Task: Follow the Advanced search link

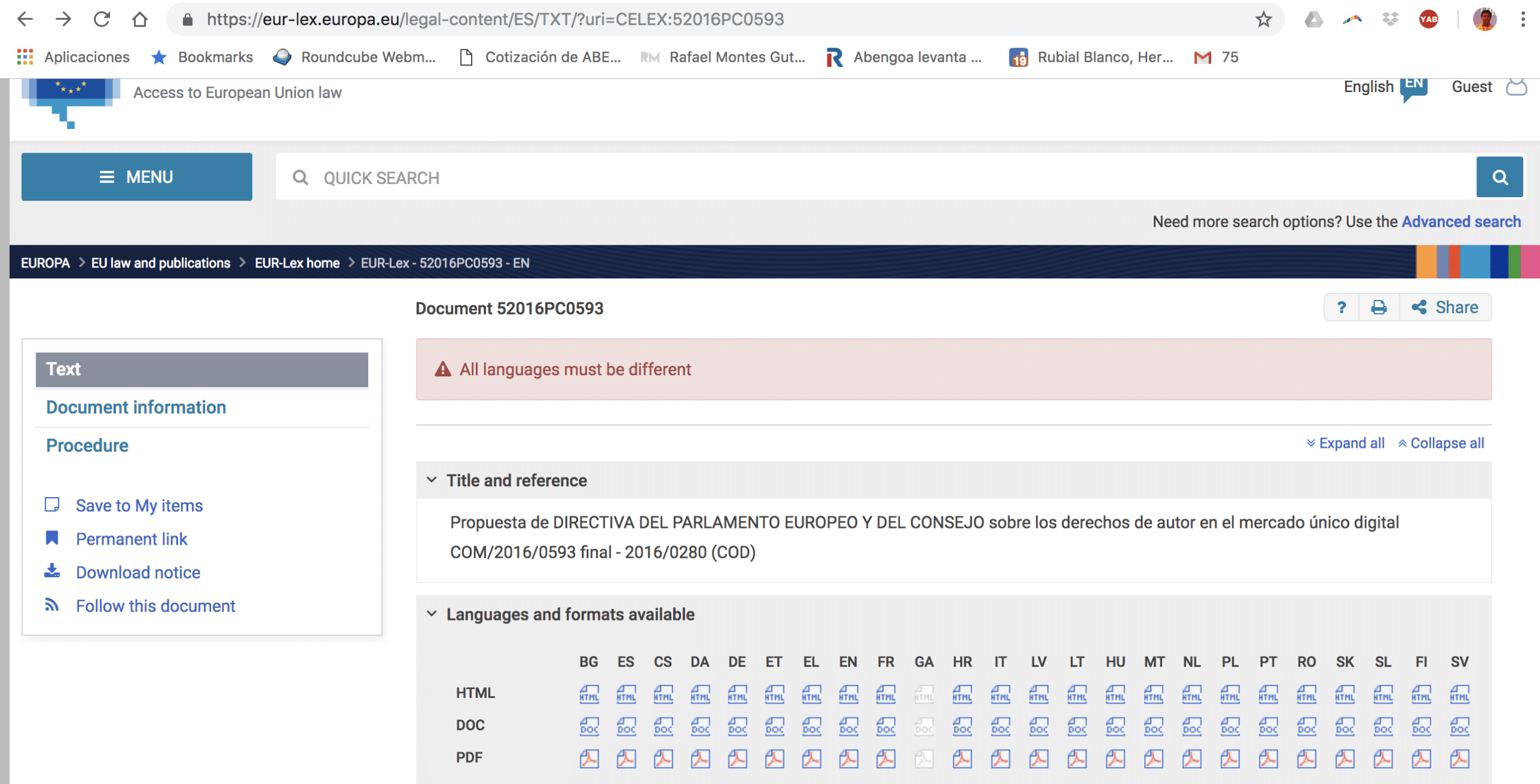Action: (x=1461, y=222)
